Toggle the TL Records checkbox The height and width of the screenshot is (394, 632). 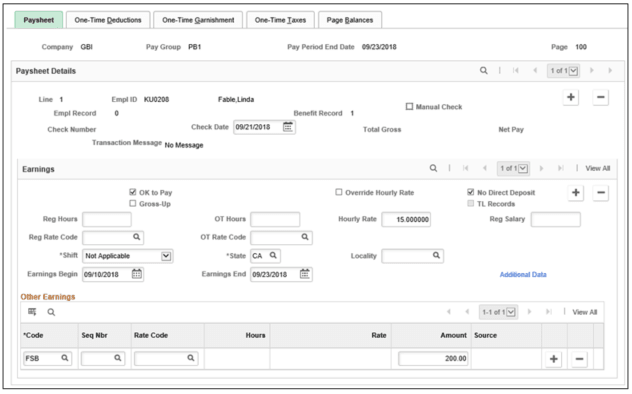470,203
